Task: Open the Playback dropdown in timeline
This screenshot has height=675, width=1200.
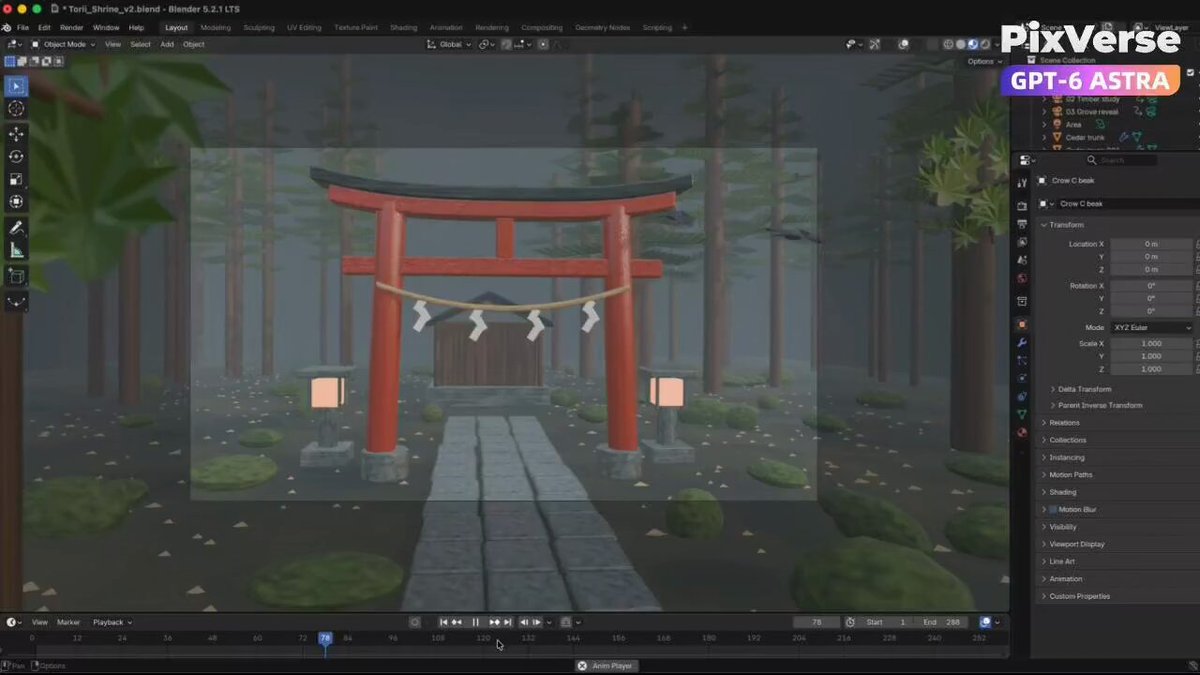Action: (111, 622)
